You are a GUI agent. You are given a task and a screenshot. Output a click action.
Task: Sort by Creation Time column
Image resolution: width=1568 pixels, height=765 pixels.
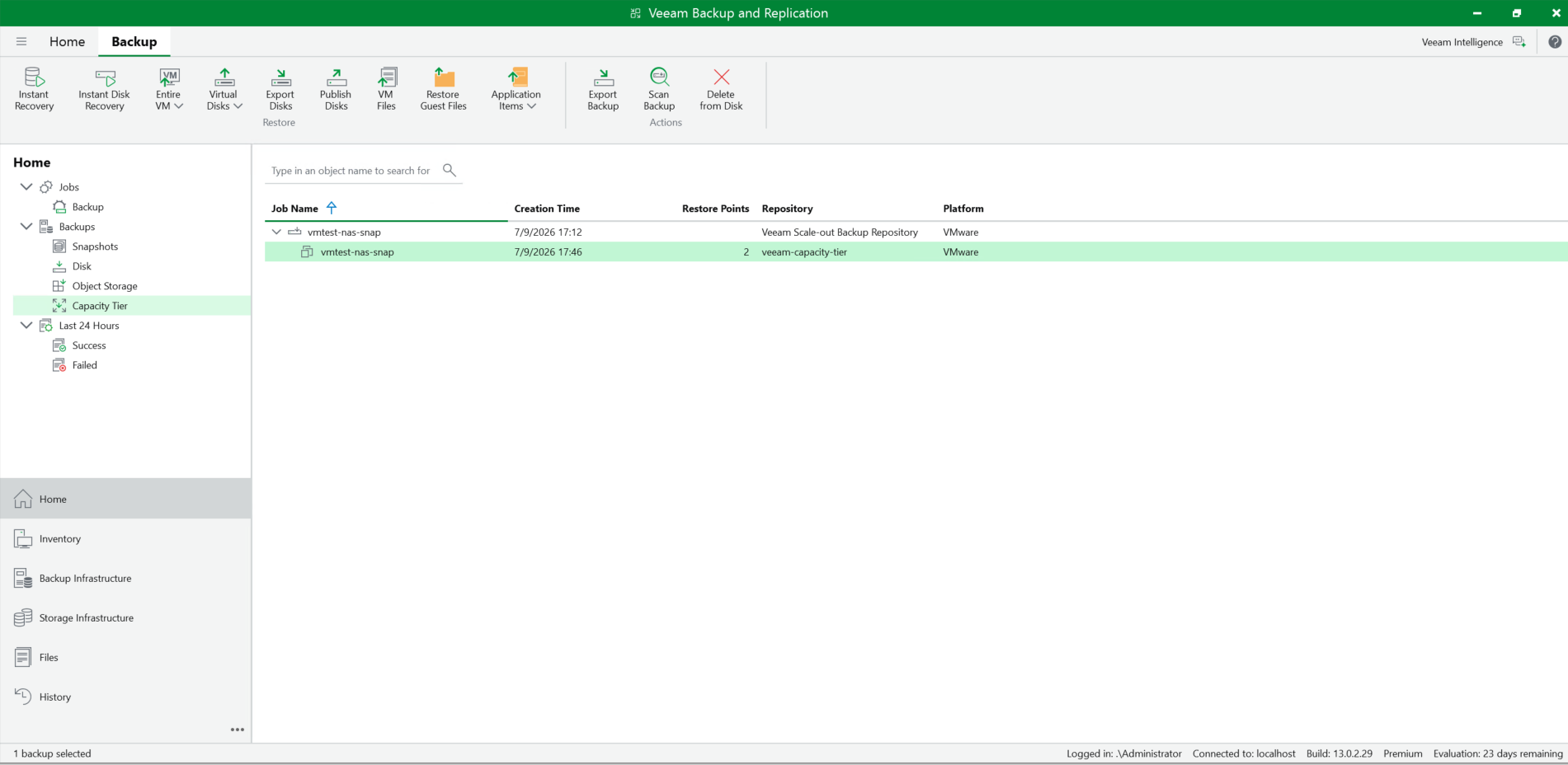coord(547,209)
